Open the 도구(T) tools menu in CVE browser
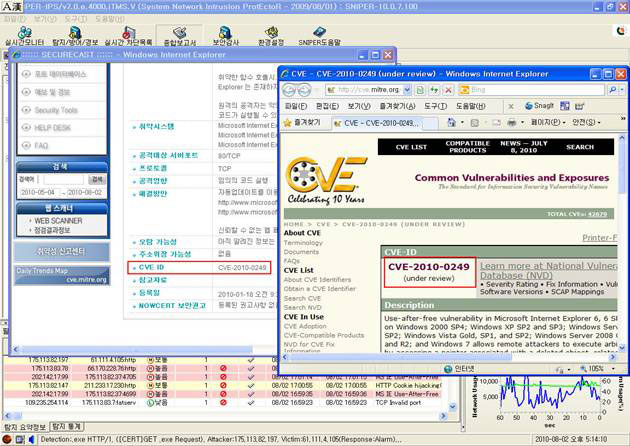Viewport: 630px width, 446px height. coord(436,106)
